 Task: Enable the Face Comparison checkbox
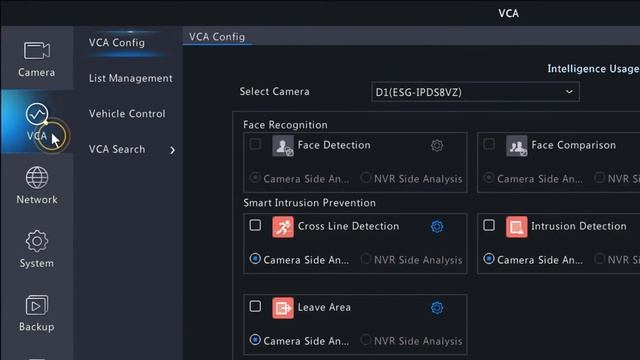pos(489,144)
